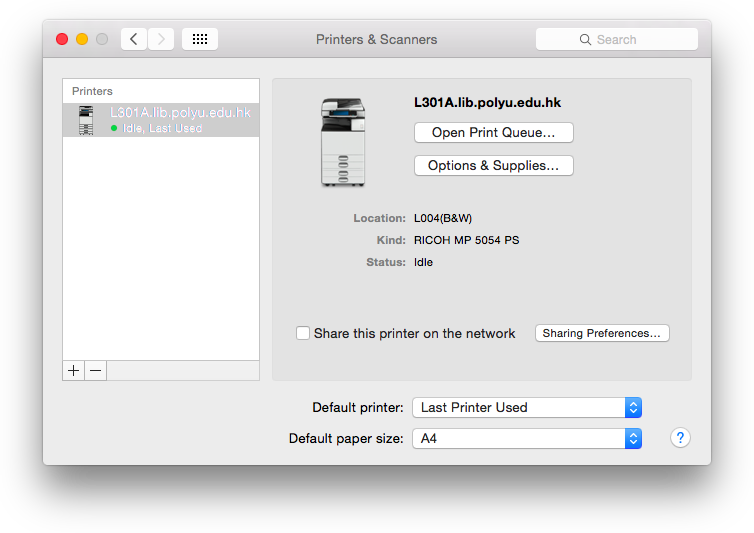Click the large RICOH printer image
The image size is (754, 533).
click(x=343, y=142)
